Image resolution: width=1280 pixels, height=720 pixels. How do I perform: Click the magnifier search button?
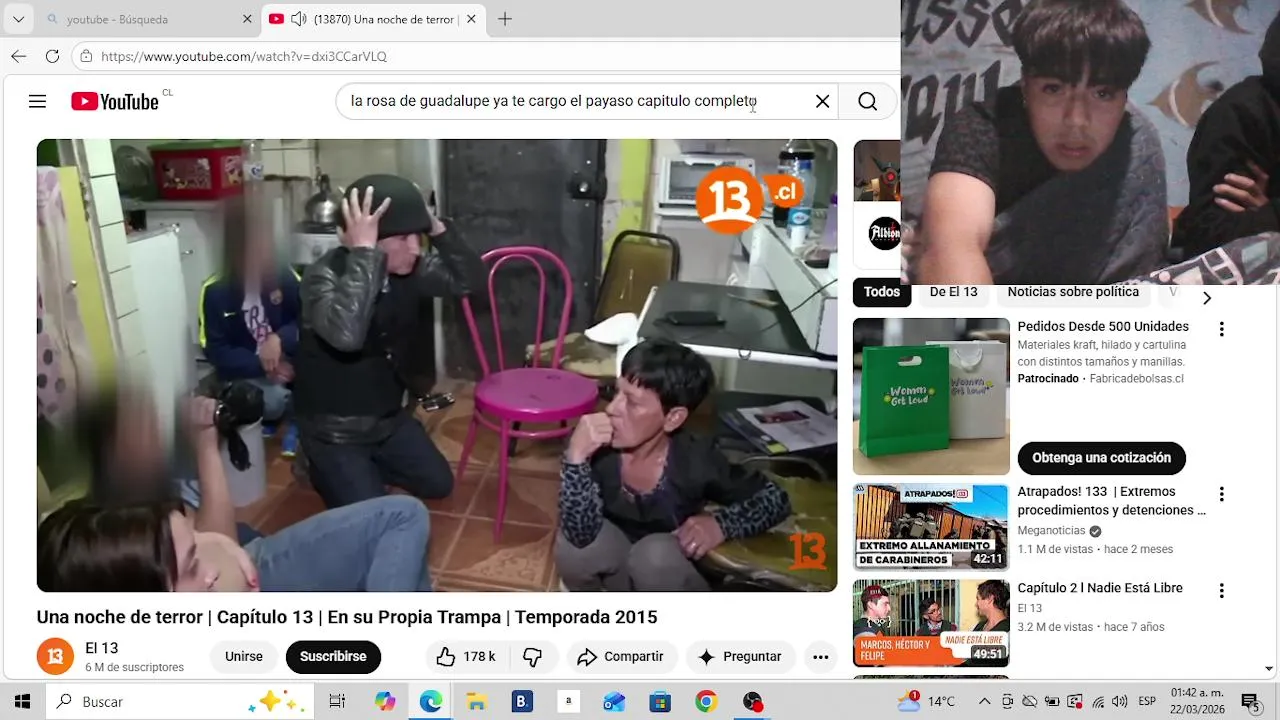coord(867,101)
